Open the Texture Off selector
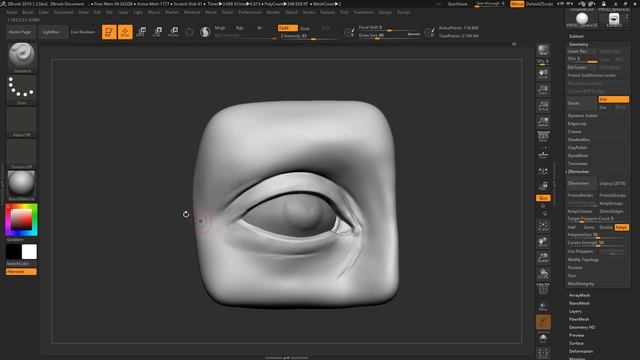 pyautogui.click(x=22, y=154)
